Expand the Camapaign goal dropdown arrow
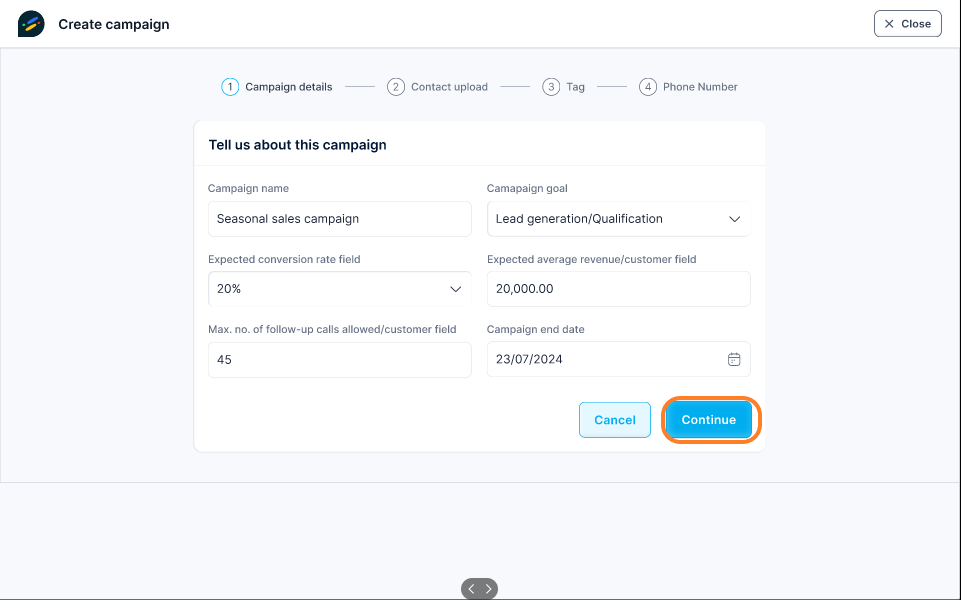The height and width of the screenshot is (600, 961). click(734, 219)
